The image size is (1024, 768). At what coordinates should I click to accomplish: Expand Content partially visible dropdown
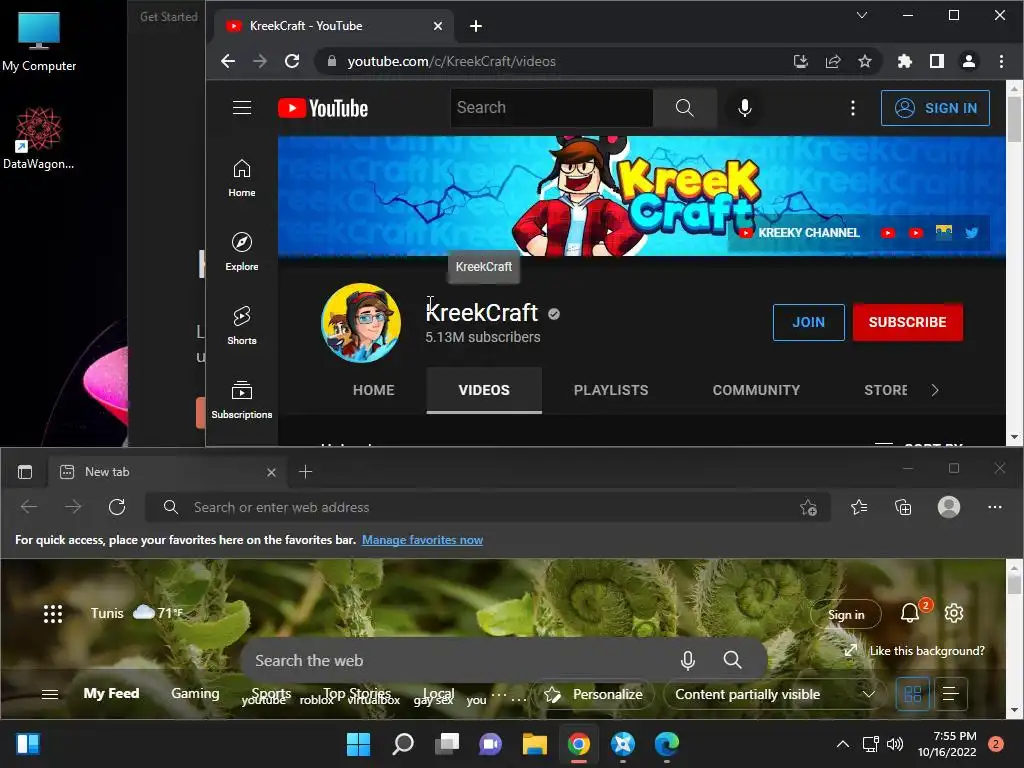(775, 694)
